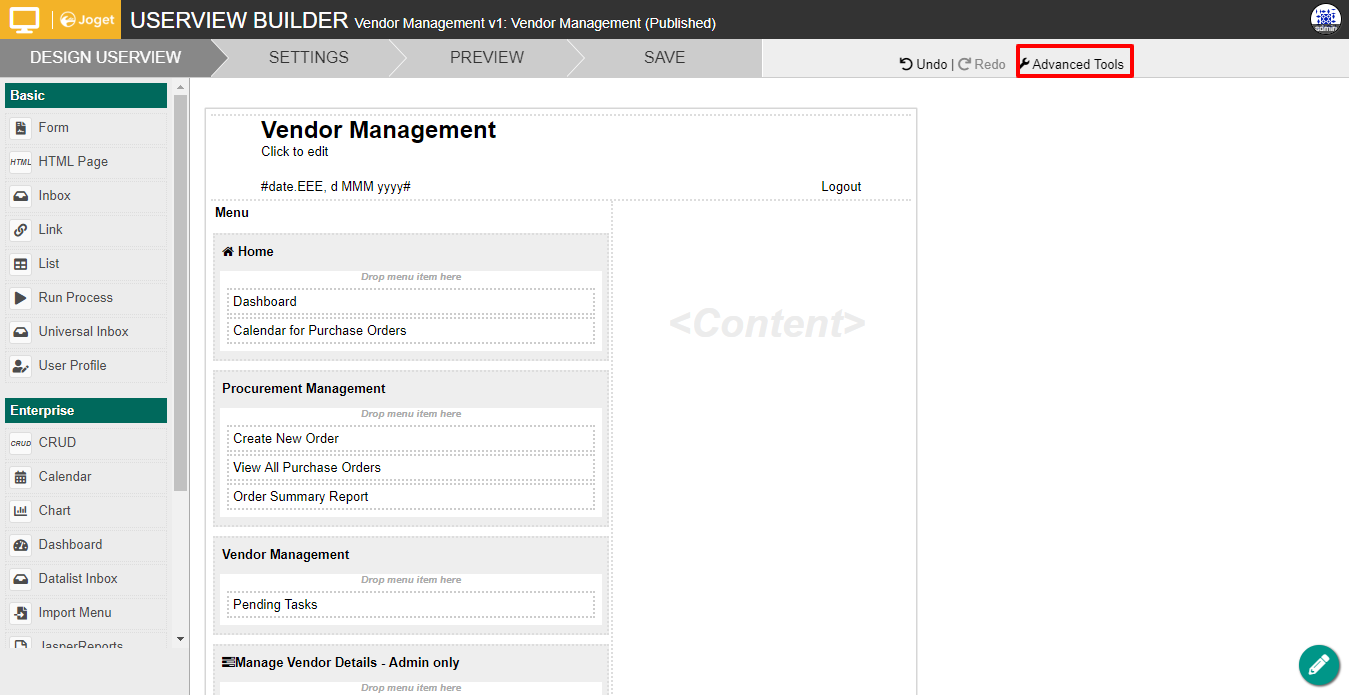This screenshot has height=695, width=1349.
Task: Switch to the Settings step
Action: (308, 58)
